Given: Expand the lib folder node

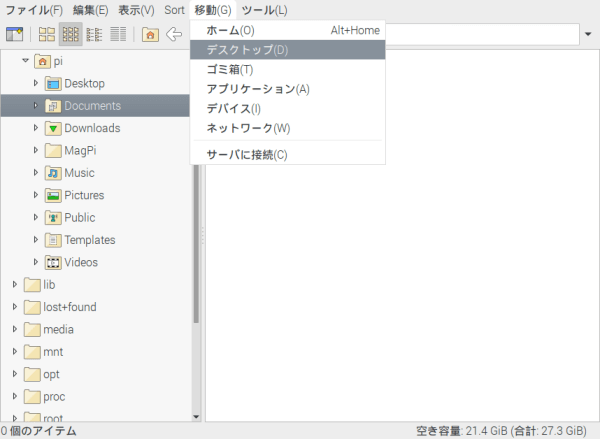Looking at the screenshot, I should click(15, 284).
